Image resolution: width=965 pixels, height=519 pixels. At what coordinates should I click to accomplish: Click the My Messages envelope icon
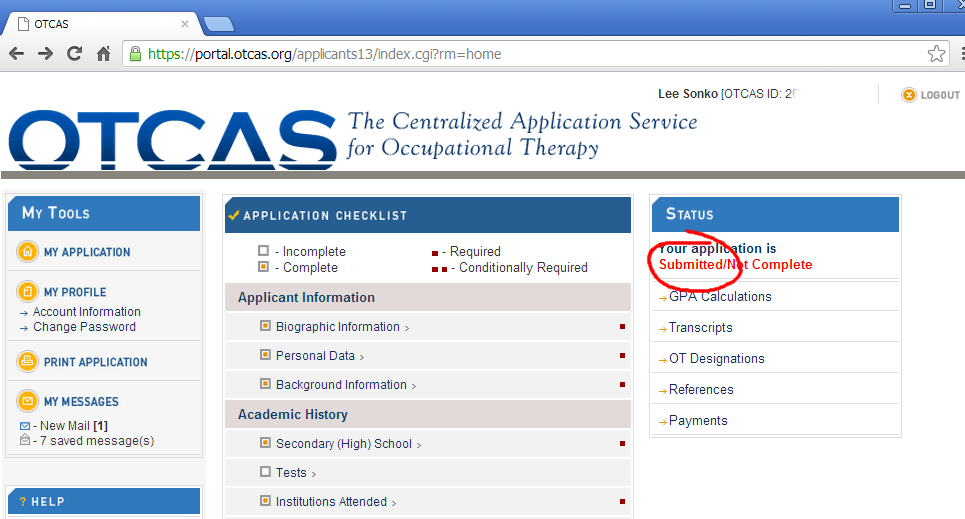coord(27,401)
